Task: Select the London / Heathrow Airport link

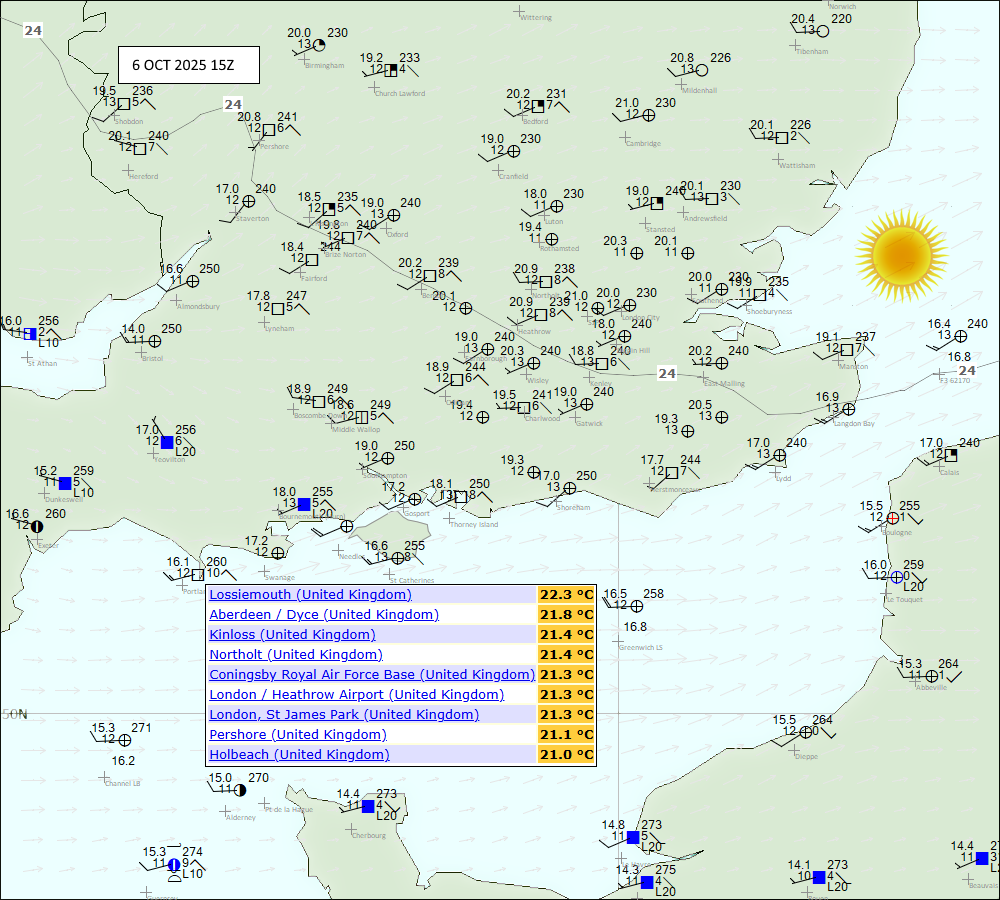Action: point(356,695)
